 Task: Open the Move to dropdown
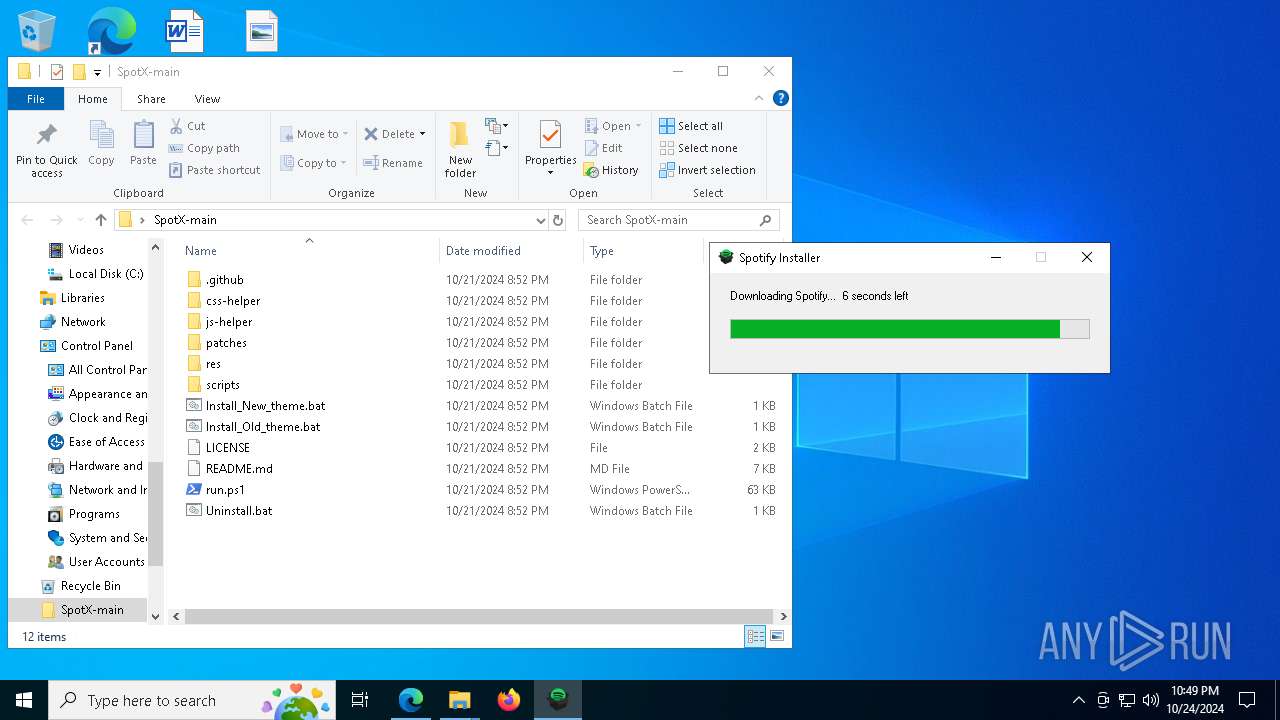(x=314, y=134)
